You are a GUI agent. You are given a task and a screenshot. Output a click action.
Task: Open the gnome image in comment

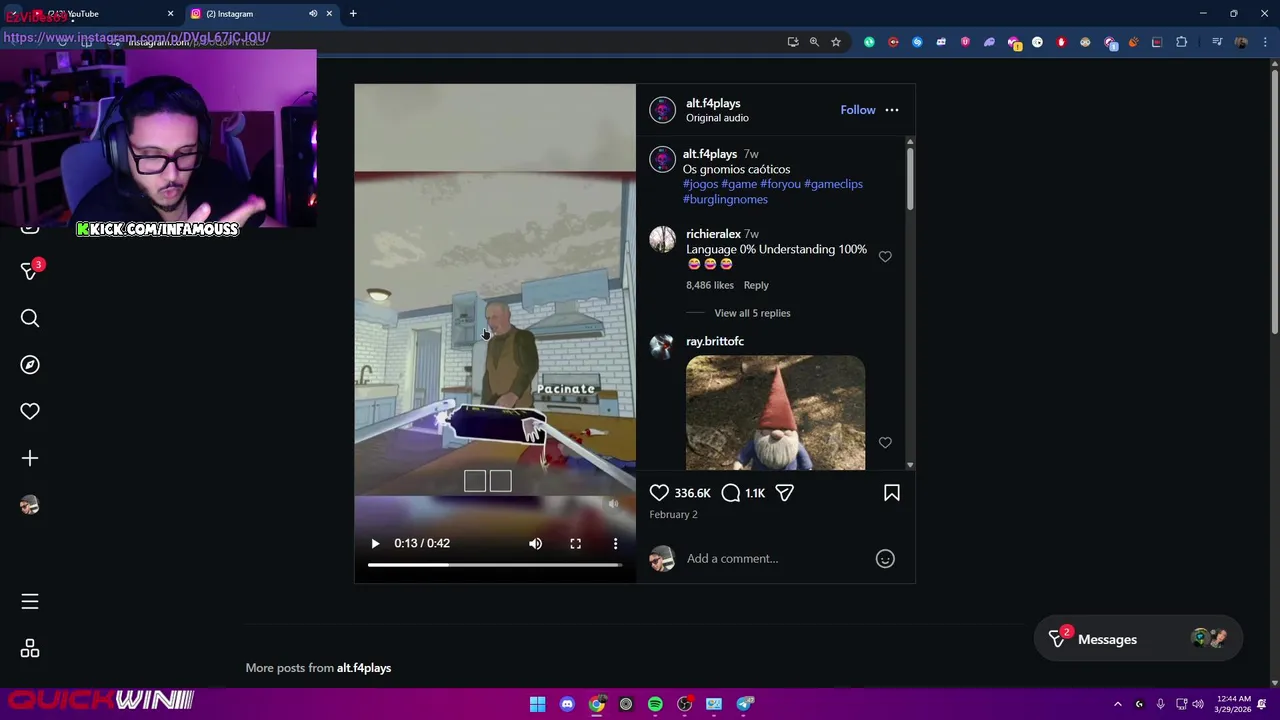click(x=775, y=412)
